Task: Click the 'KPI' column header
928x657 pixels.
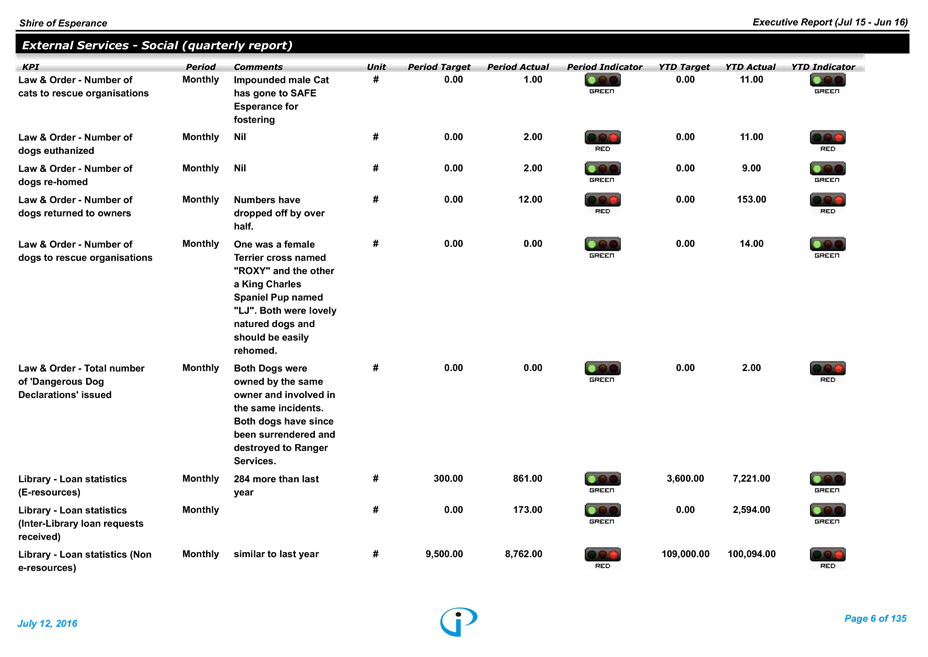Action: pyautogui.click(x=31, y=67)
